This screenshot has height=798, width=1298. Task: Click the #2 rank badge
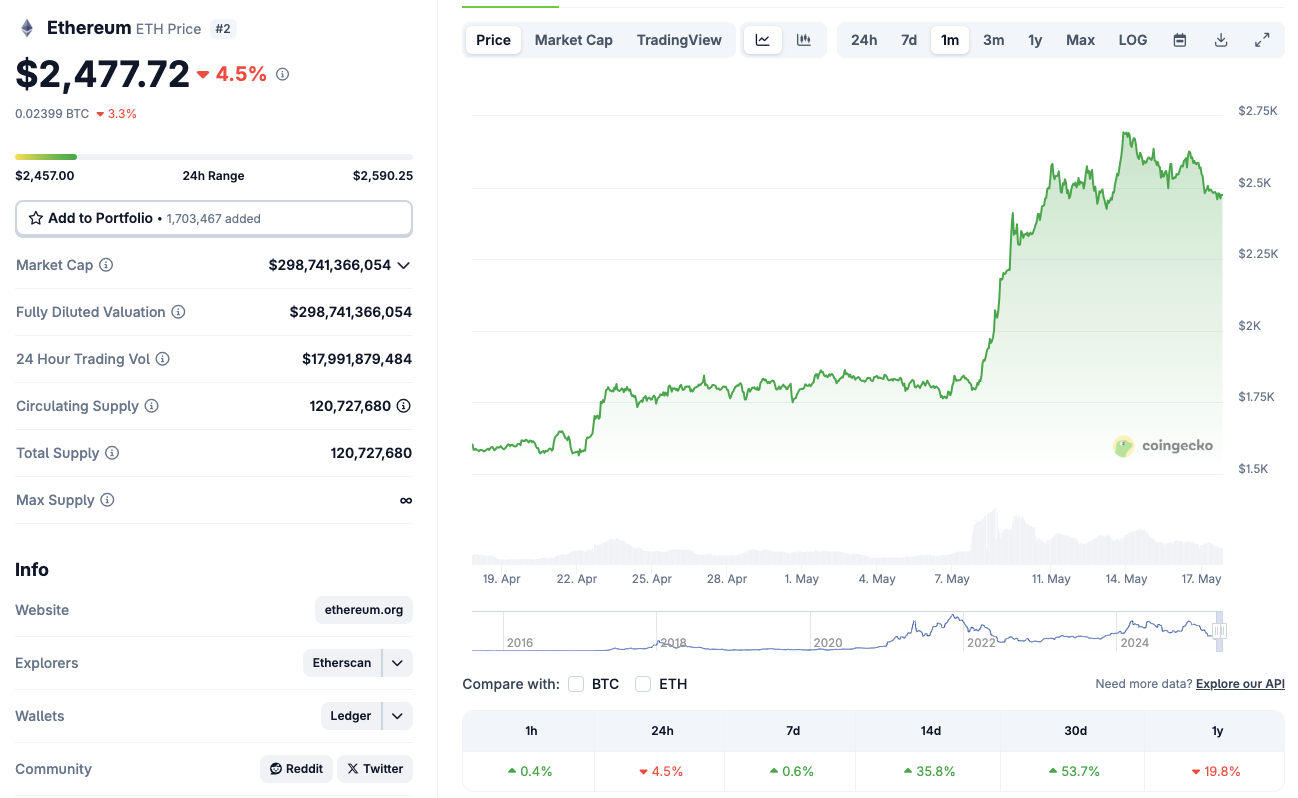[x=223, y=29]
